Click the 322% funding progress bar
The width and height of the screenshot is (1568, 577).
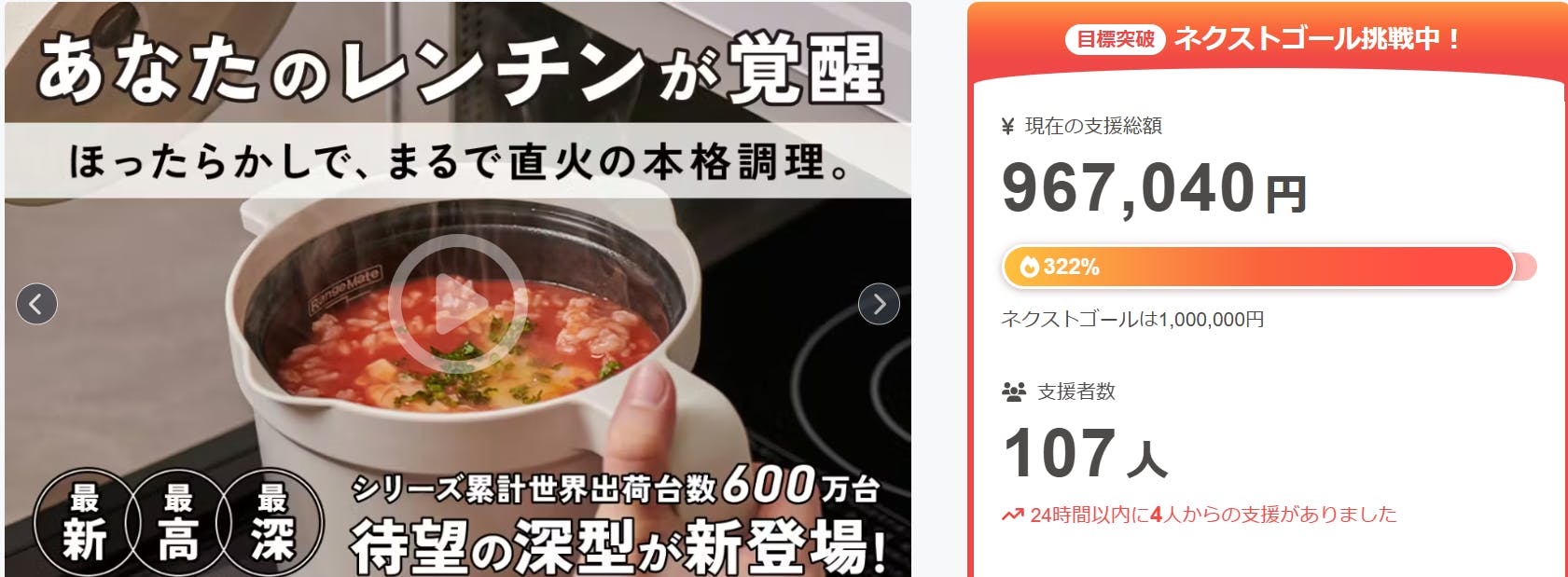[1269, 268]
